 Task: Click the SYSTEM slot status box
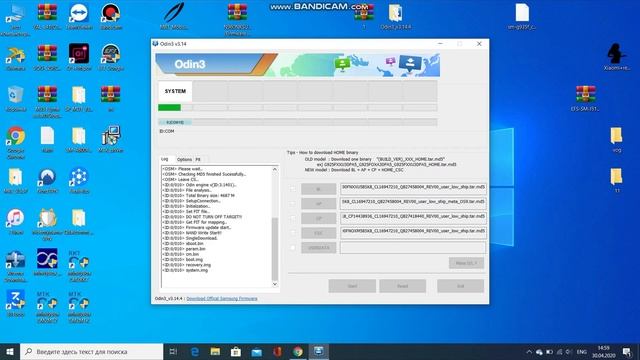175,91
